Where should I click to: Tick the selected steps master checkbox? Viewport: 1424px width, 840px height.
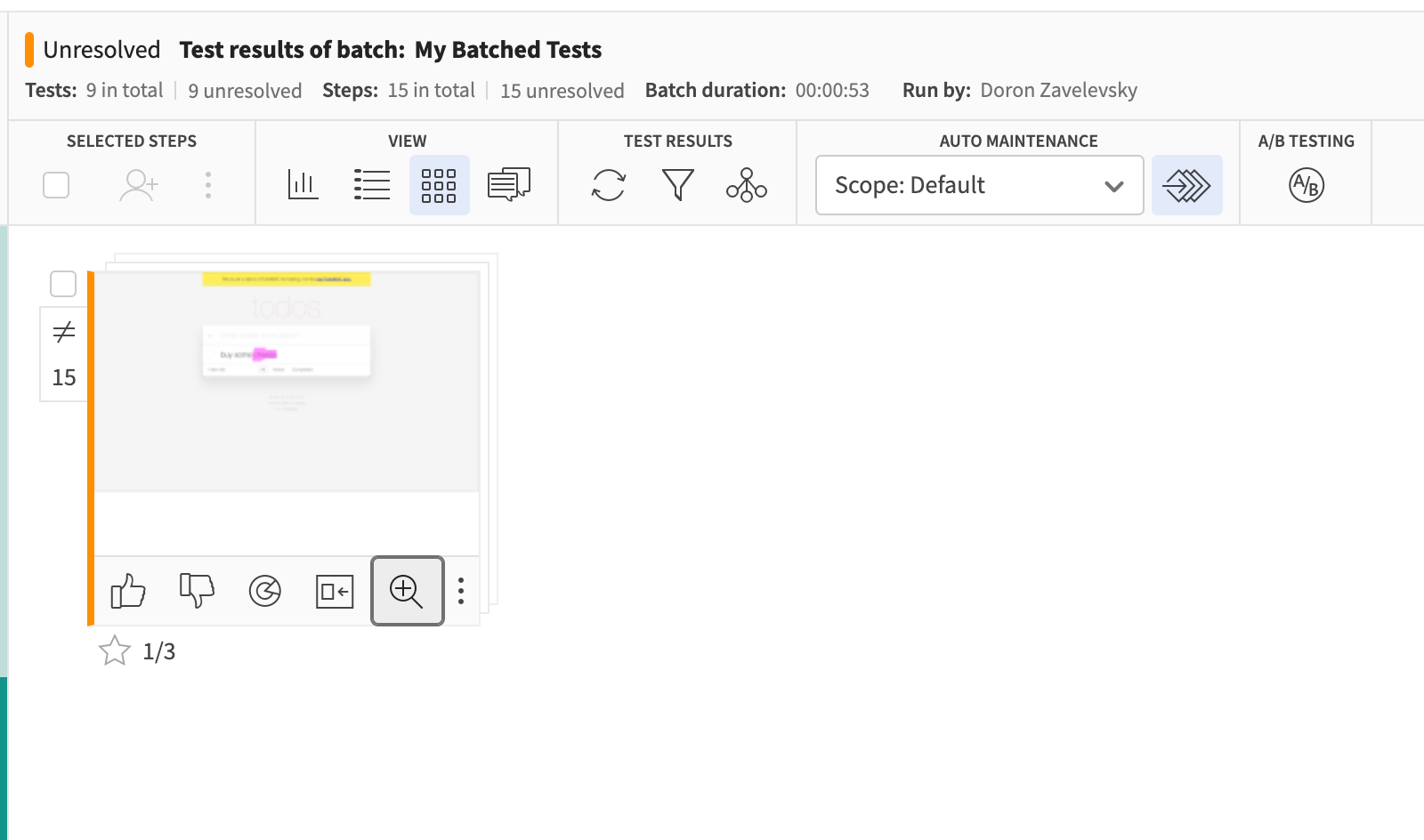56,185
